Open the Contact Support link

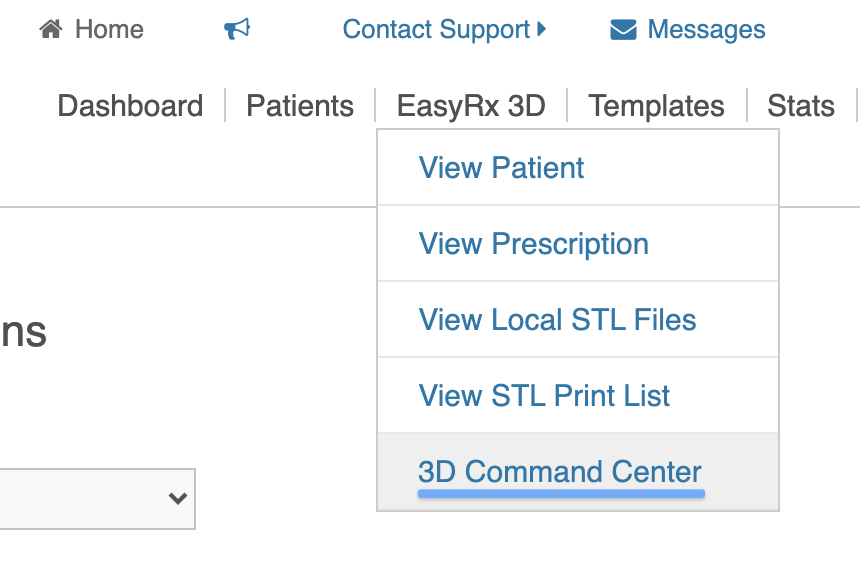click(x=436, y=30)
